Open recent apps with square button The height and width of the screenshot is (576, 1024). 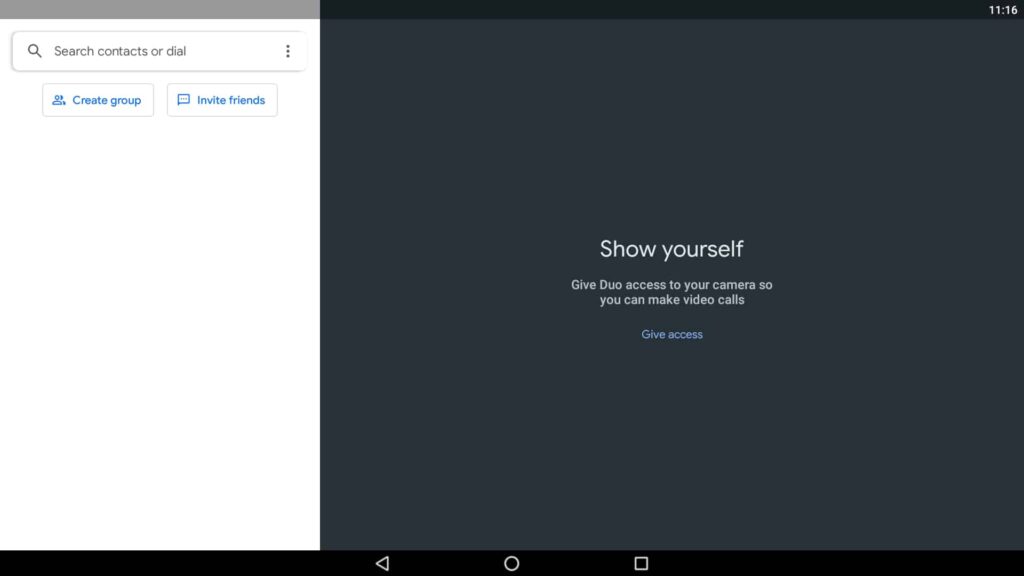point(641,563)
